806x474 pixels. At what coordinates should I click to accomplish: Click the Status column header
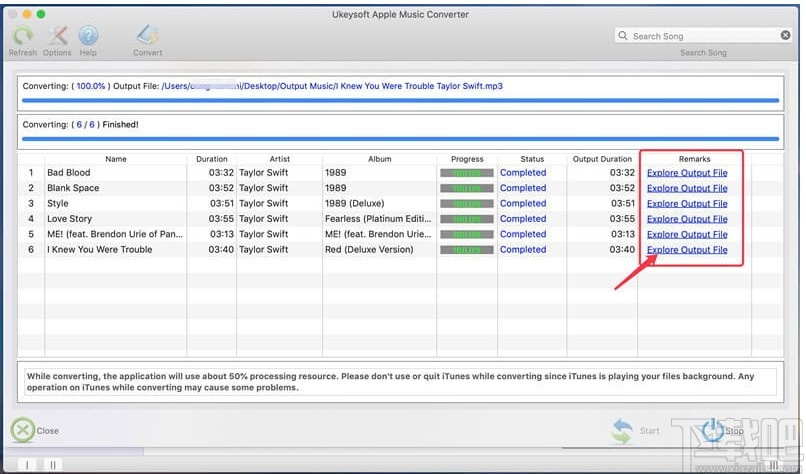tap(532, 159)
